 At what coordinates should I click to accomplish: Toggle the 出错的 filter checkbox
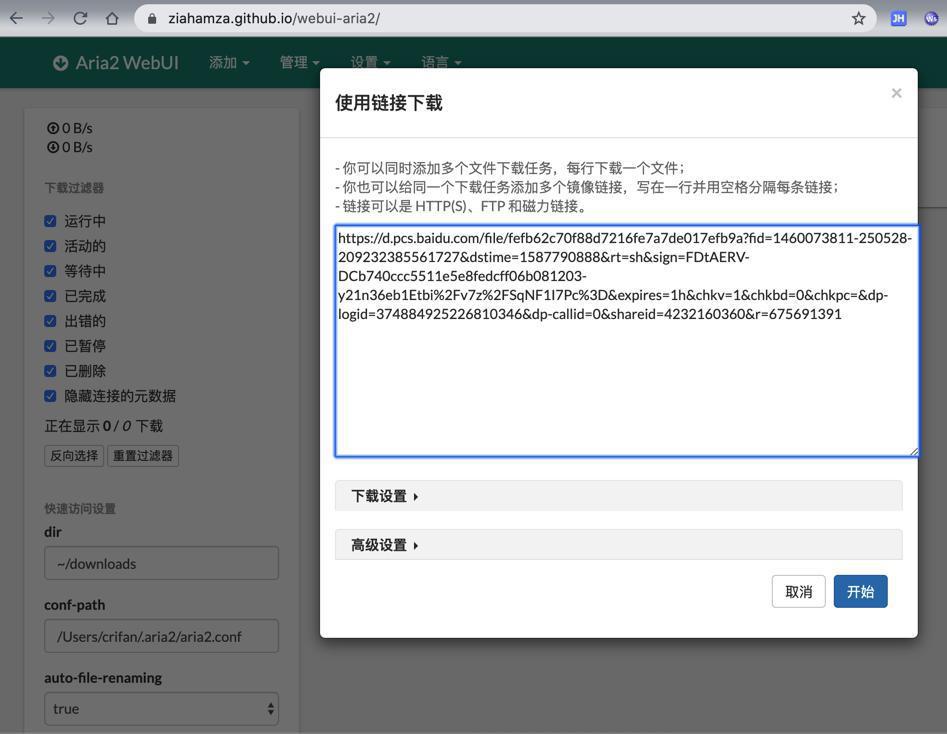click(50, 321)
